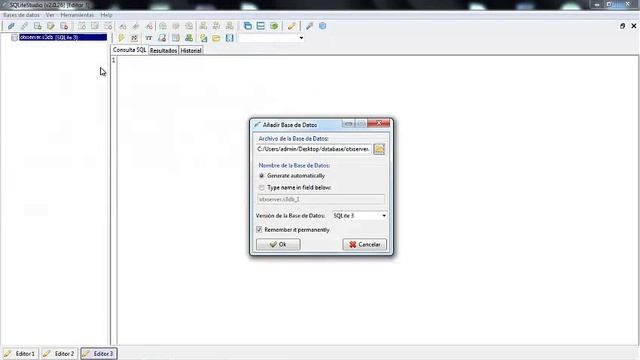640x360 pixels.
Task: Click the grey disconnect plug icon
Action: coord(24,26)
